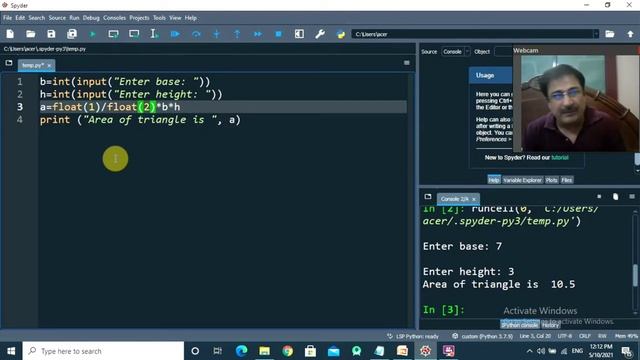640x360 pixels.
Task: Open the Edit menu
Action: (20, 18)
